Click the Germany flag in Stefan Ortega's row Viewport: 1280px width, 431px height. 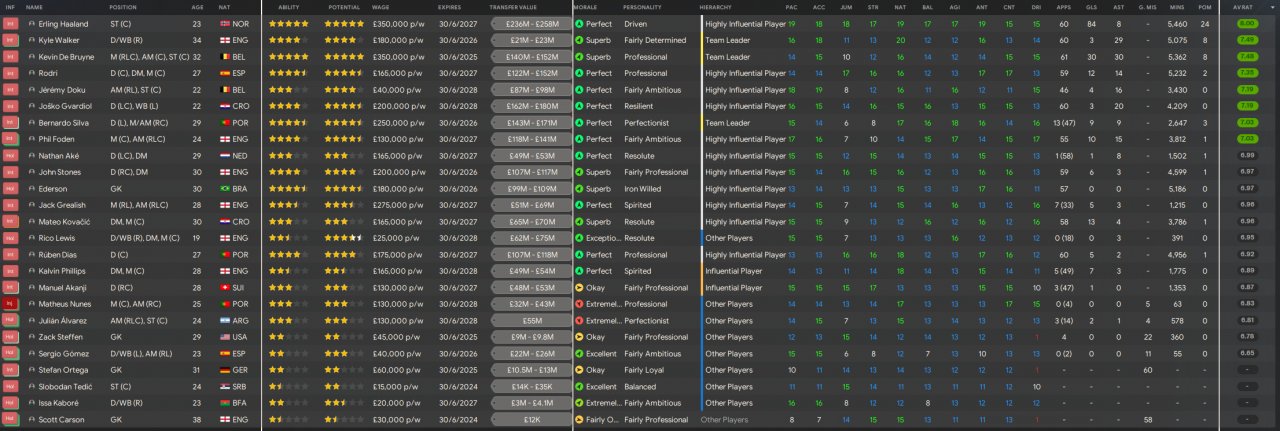(224, 370)
